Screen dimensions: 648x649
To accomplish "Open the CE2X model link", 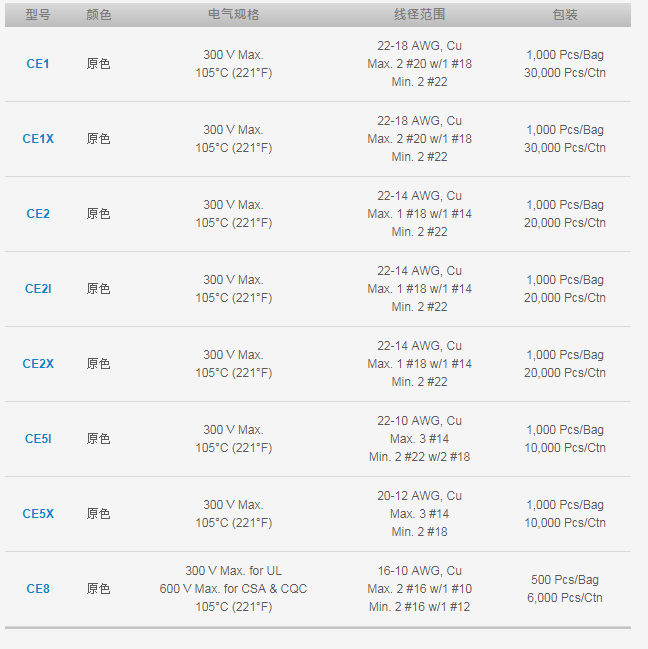I will (38, 363).
